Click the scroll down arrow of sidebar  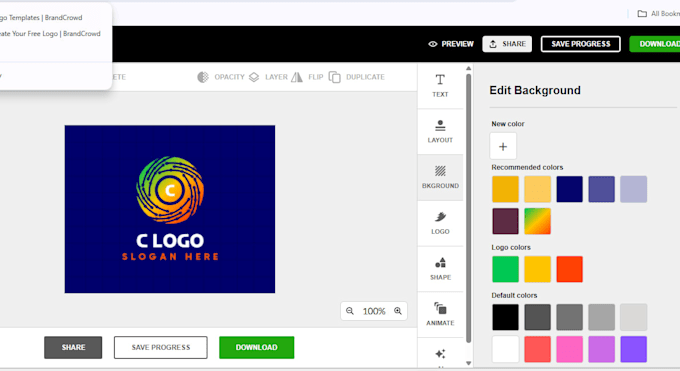pyautogui.click(x=468, y=363)
